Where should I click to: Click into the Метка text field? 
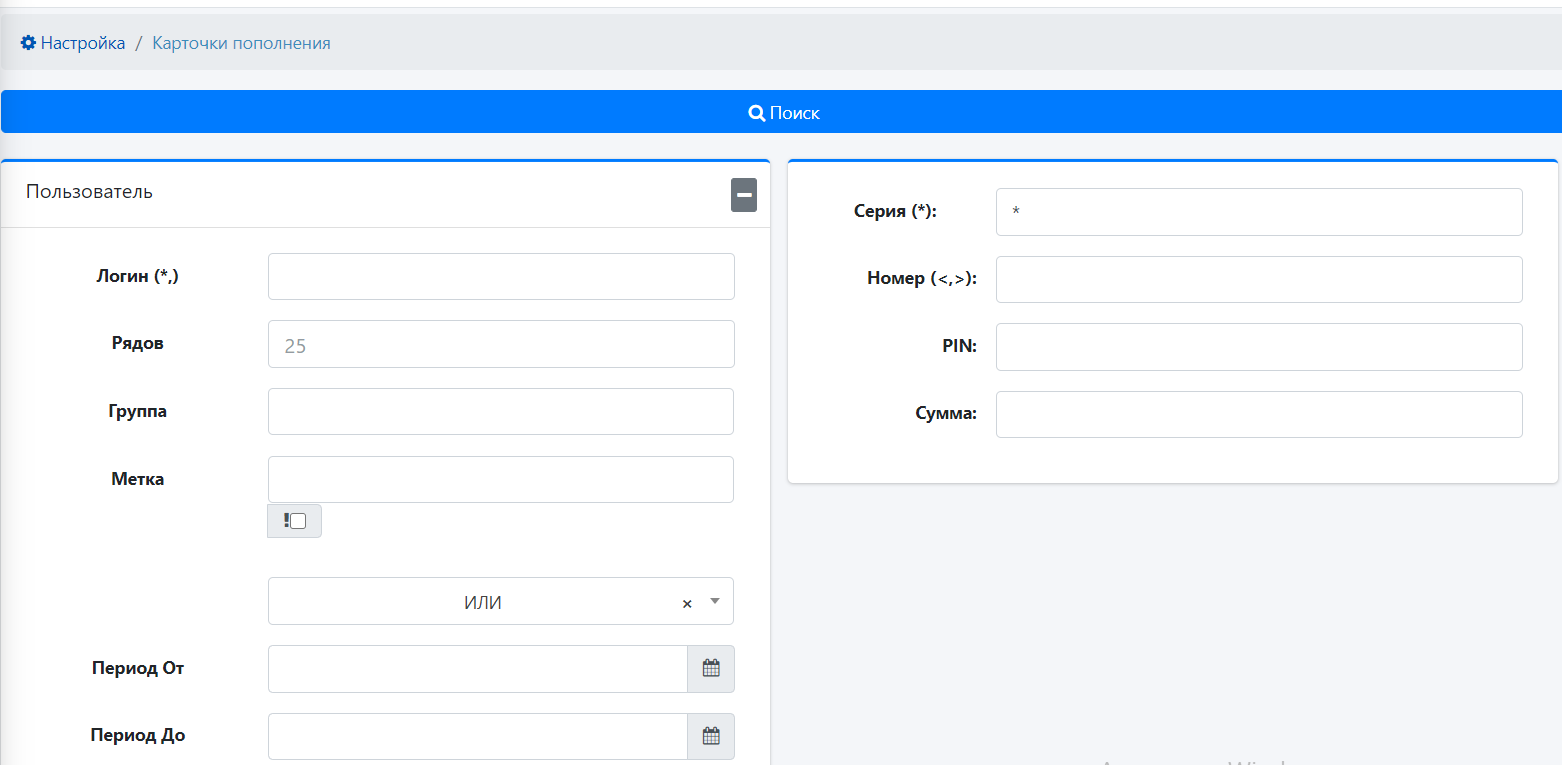pyautogui.click(x=501, y=480)
